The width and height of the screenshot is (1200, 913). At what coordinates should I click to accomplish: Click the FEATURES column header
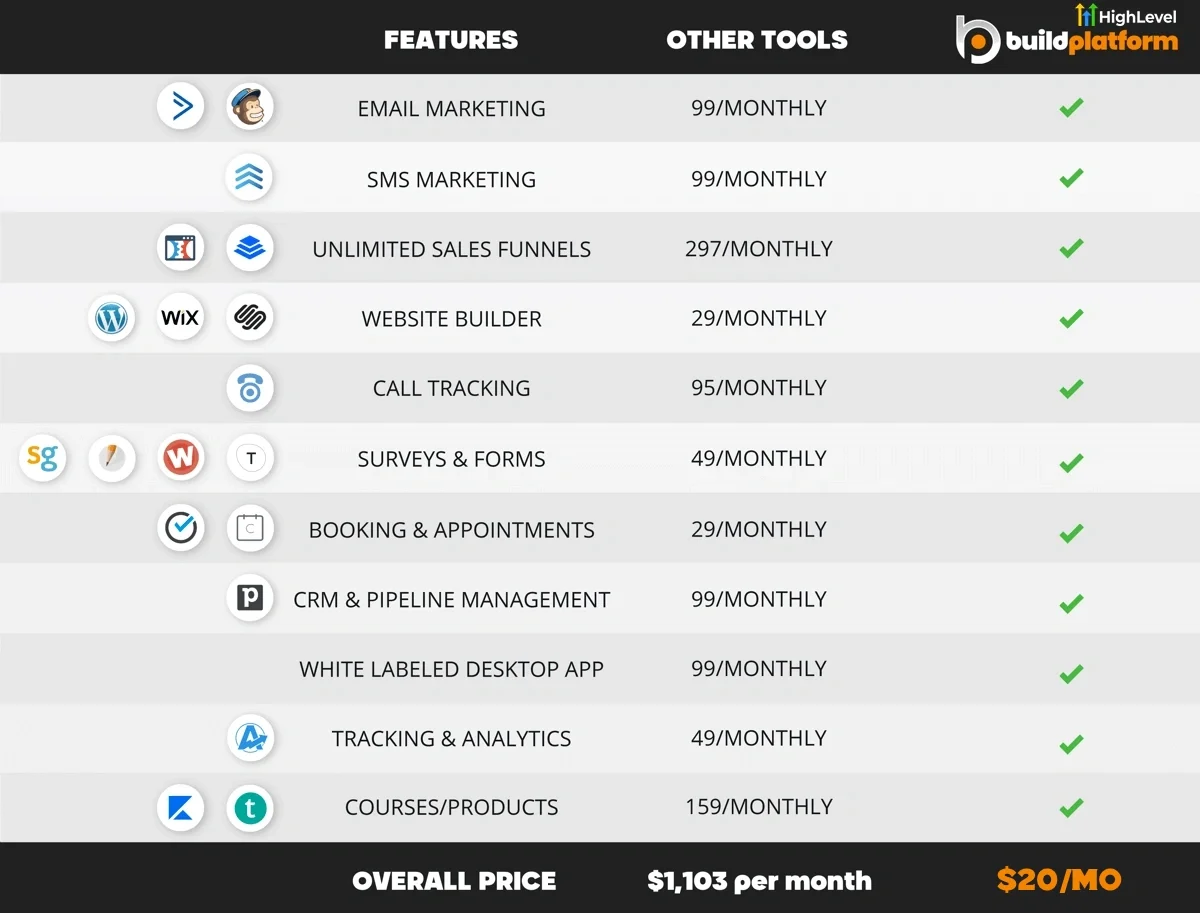[x=451, y=40]
